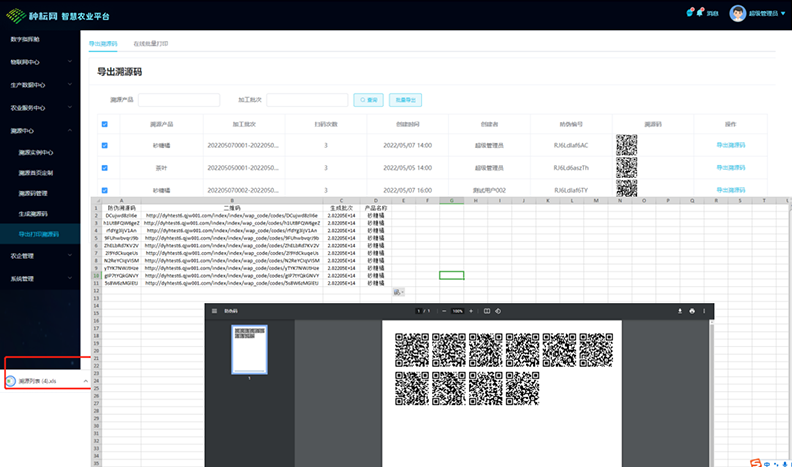The image size is (792, 467).
Task: Rotate the PDF page with rotate icon
Action: pyautogui.click(x=498, y=311)
